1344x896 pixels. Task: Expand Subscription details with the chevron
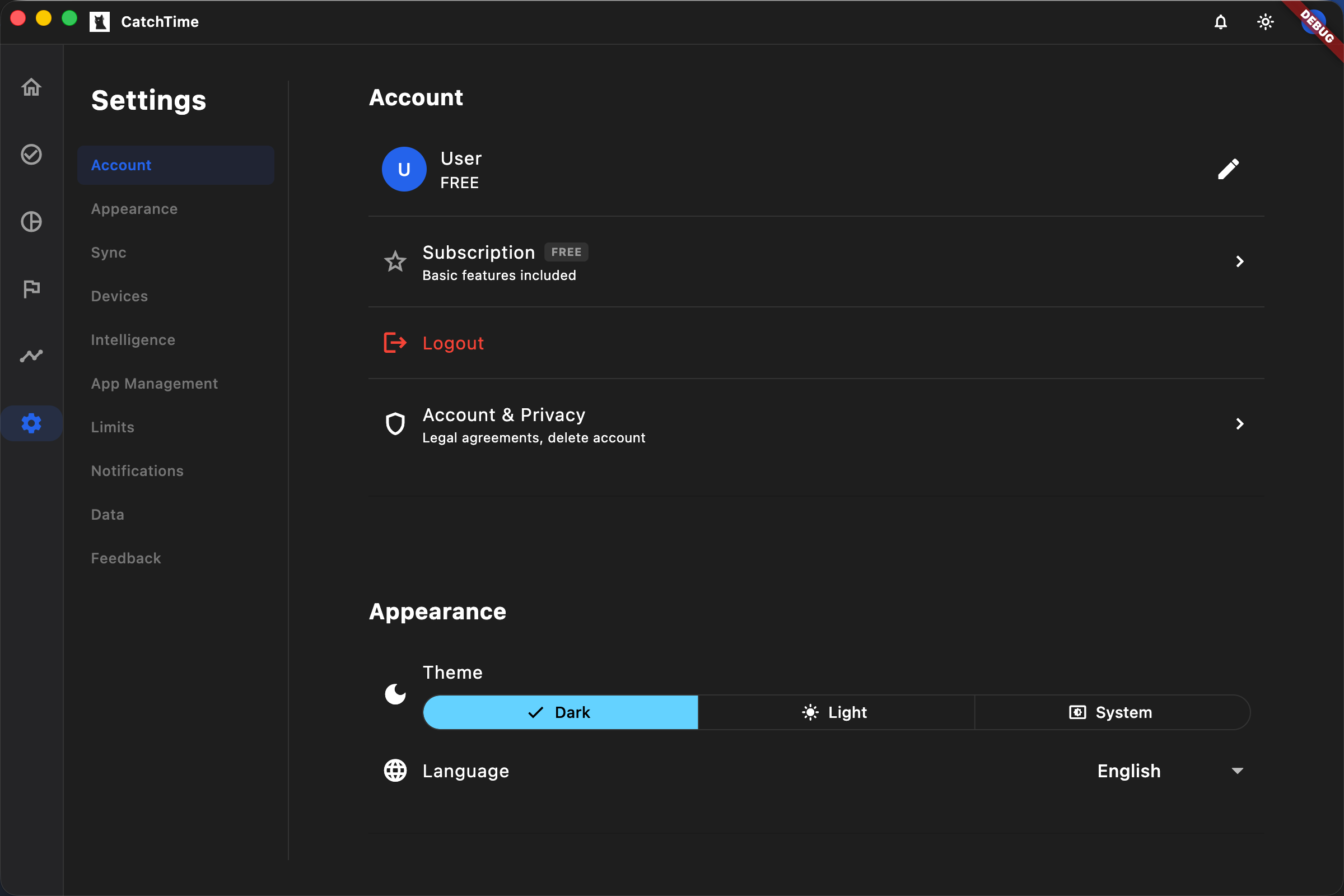(1239, 262)
